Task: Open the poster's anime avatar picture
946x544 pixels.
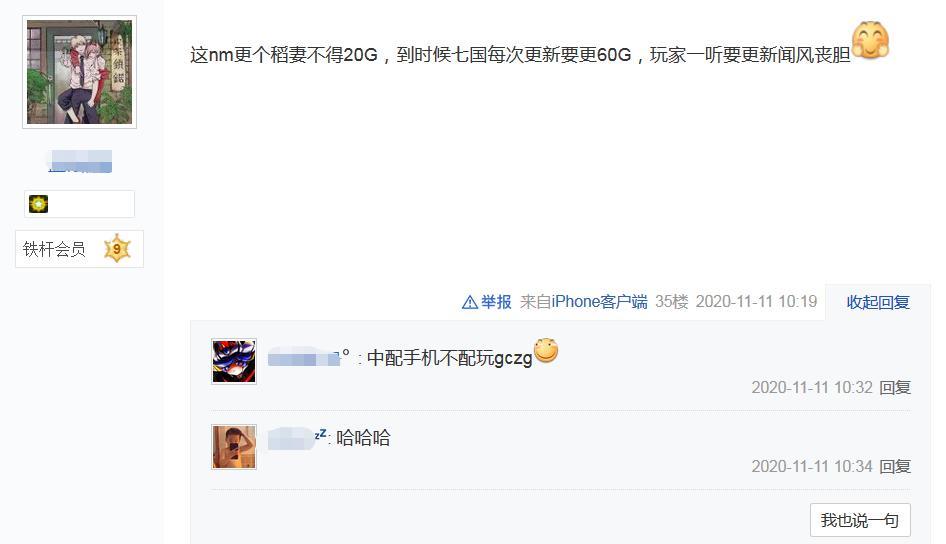Action: click(x=80, y=72)
